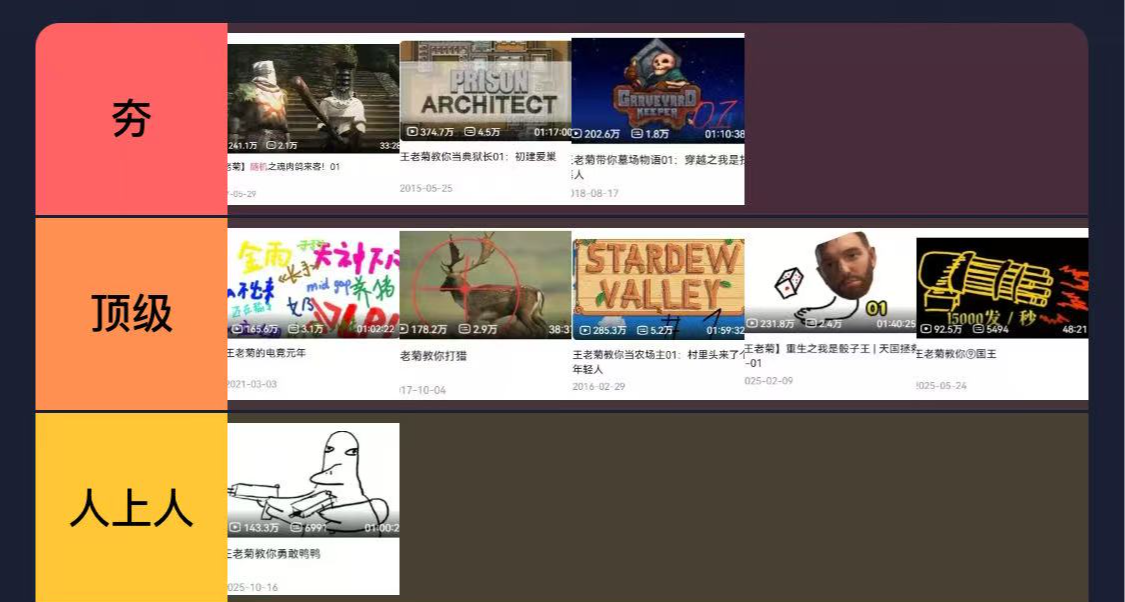Click the play count icon on Graveyard Keeper card
The width and height of the screenshot is (1125, 602).
tap(578, 134)
